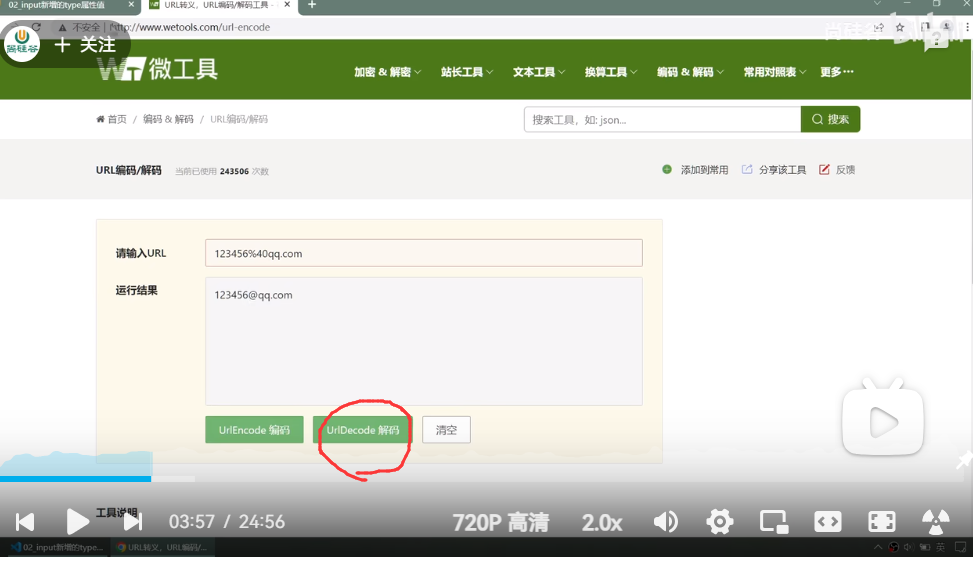The height and width of the screenshot is (561, 973).
Task: Click inside the 运行结果 textarea
Action: click(424, 341)
